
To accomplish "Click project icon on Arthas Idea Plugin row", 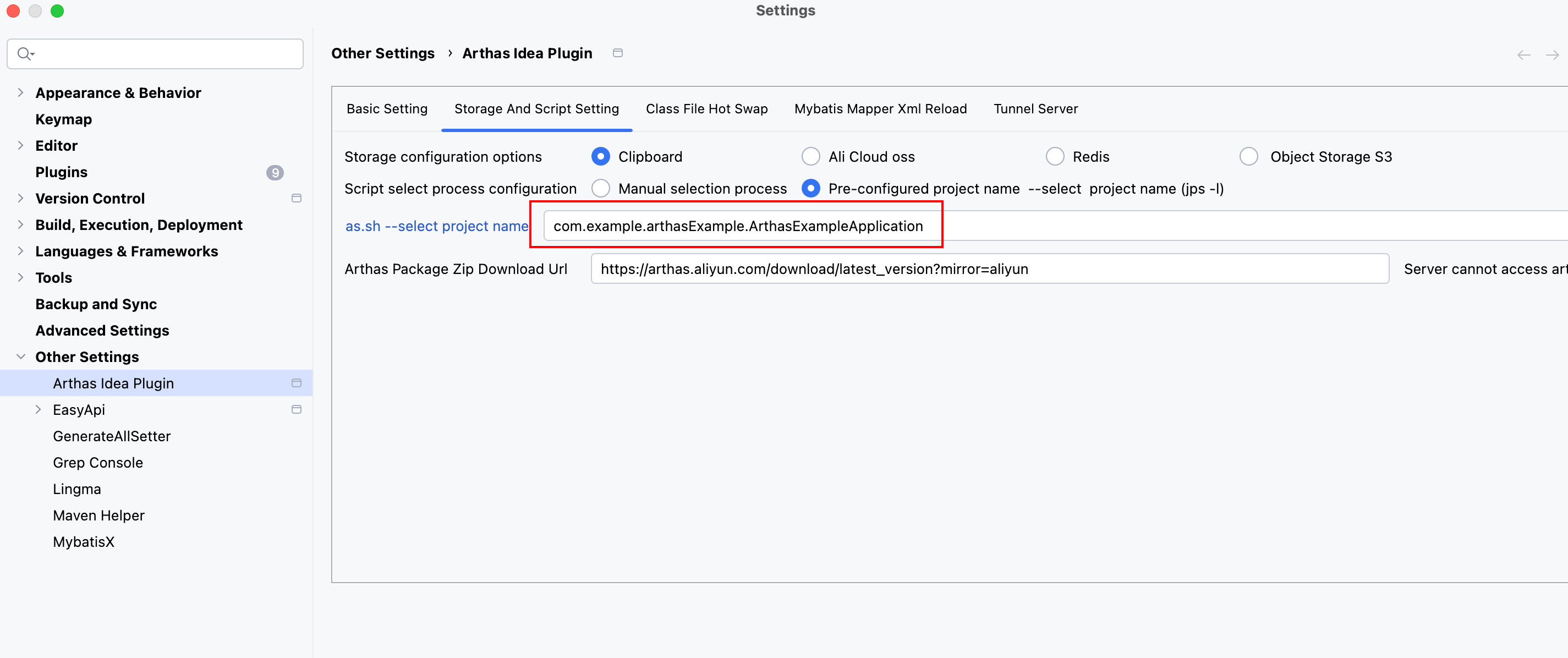I will click(297, 383).
